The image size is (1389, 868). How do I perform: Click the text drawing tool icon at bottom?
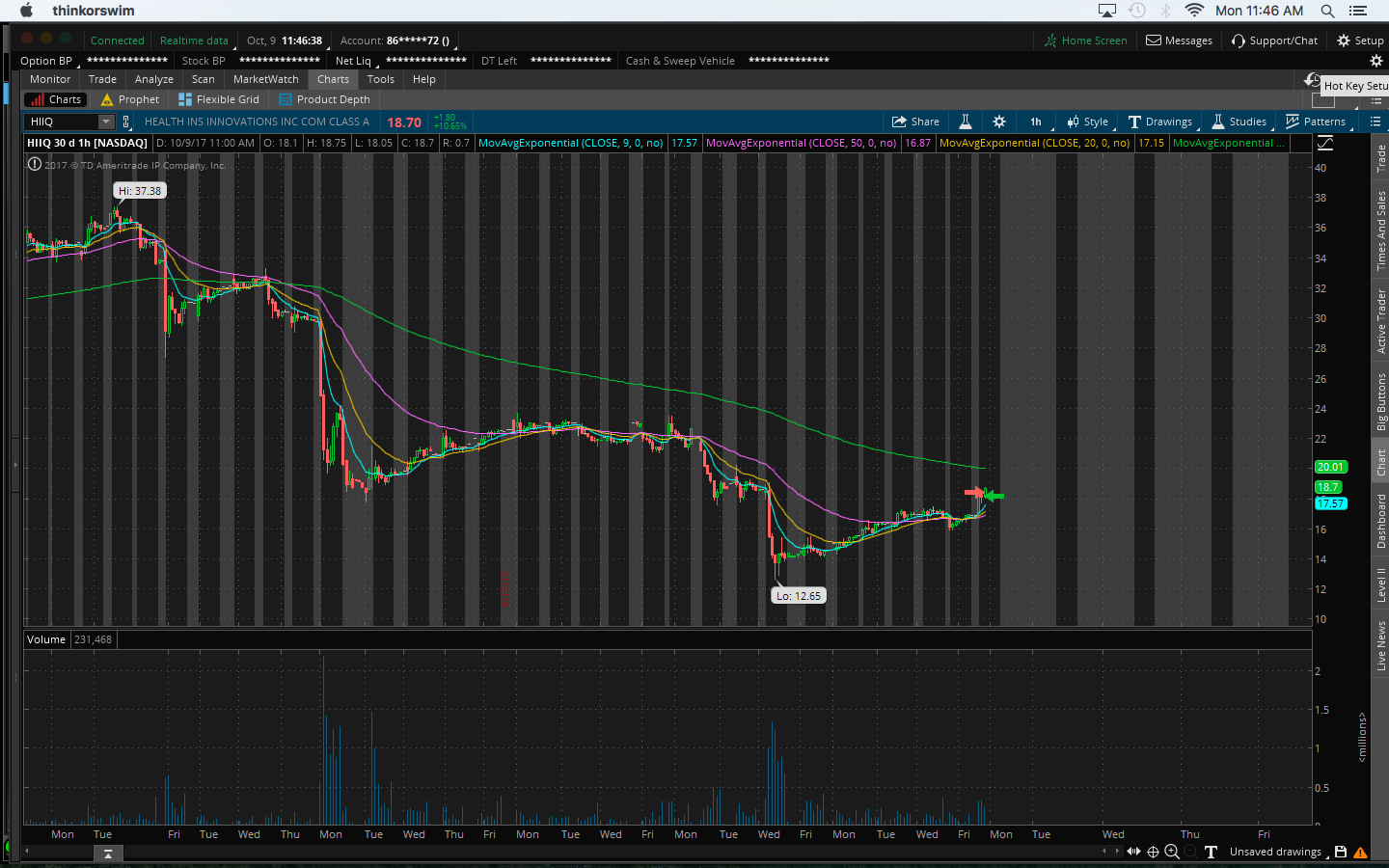click(x=1211, y=852)
